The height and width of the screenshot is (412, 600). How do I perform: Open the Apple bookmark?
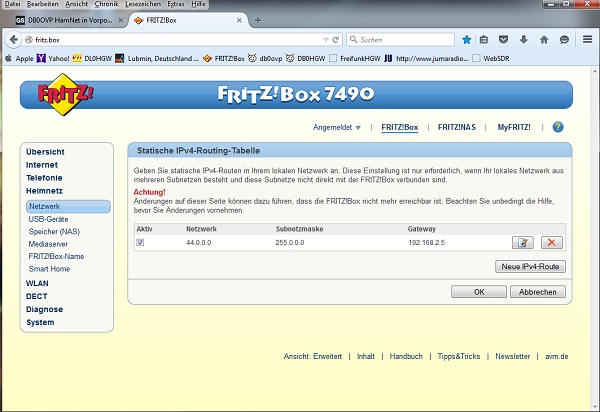click(x=19, y=59)
